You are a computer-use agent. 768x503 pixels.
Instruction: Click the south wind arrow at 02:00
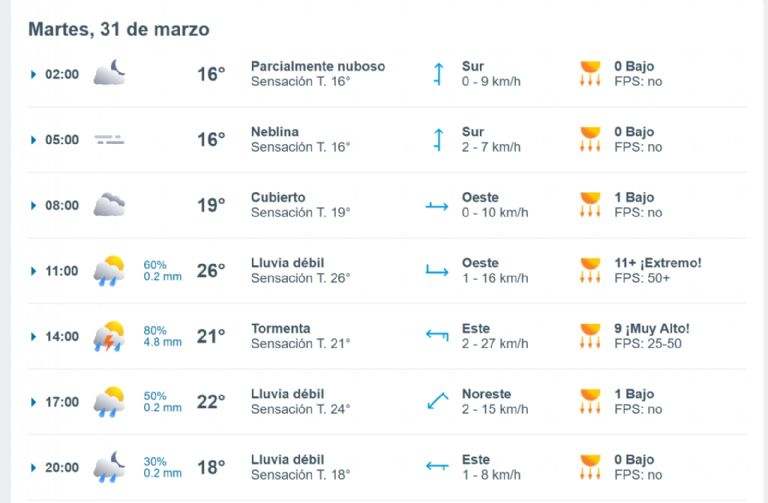click(437, 74)
